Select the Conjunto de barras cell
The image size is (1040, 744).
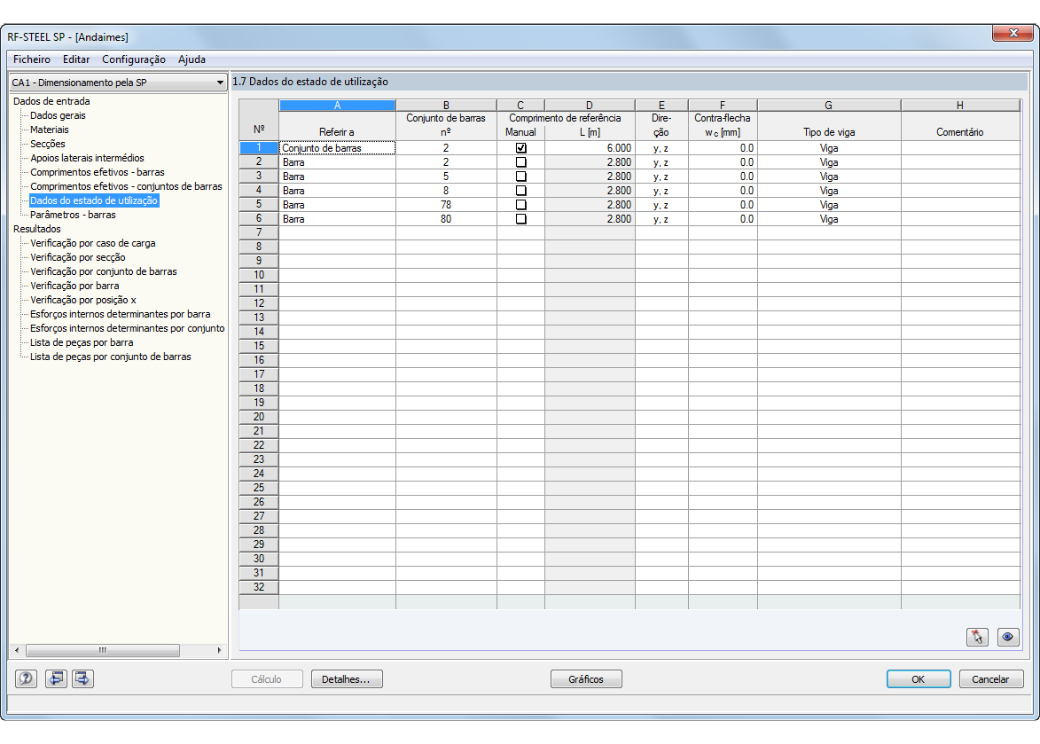pyautogui.click(x=337, y=148)
